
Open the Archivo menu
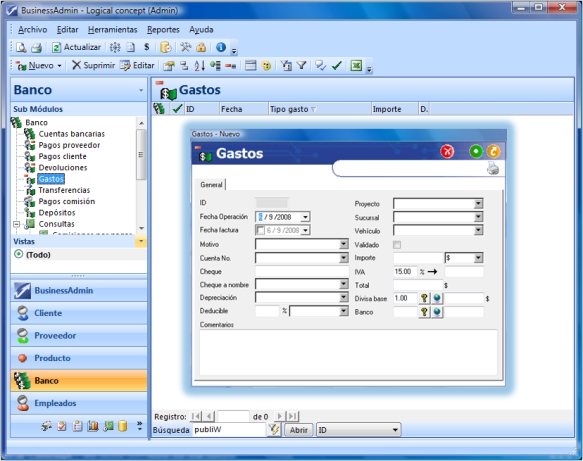point(32,29)
